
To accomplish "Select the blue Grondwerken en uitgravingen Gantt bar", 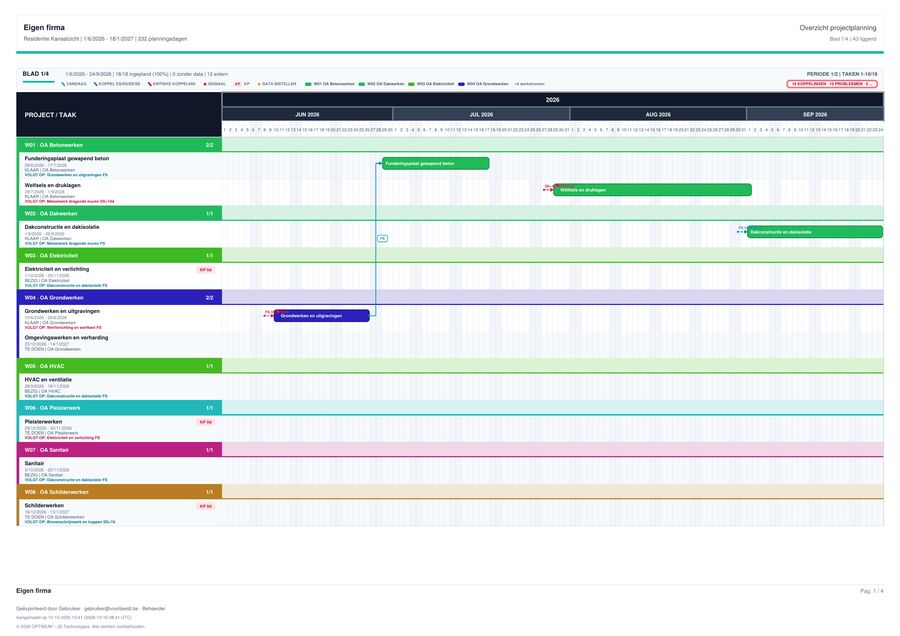I will tap(321, 316).
